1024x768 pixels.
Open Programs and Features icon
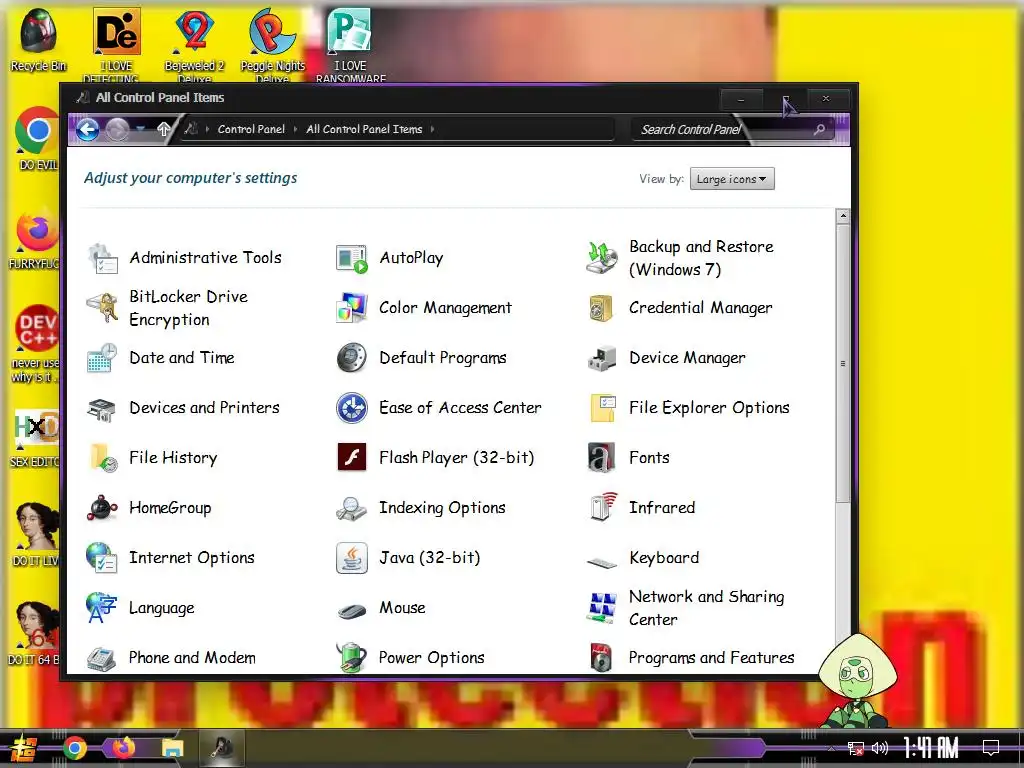click(601, 658)
